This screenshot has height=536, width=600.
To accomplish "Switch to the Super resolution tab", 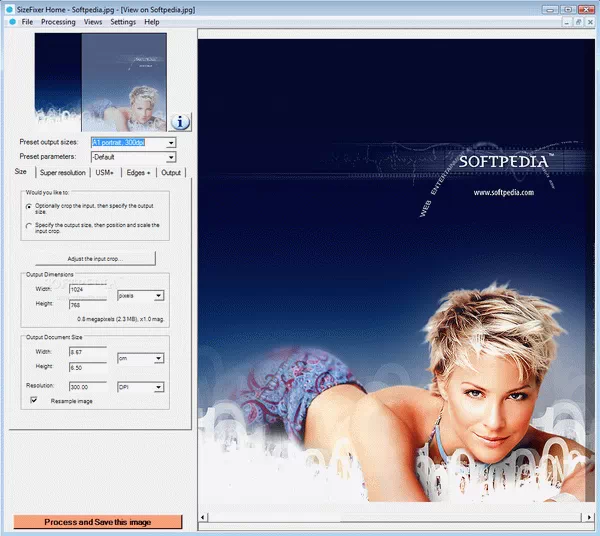I will click(62, 173).
